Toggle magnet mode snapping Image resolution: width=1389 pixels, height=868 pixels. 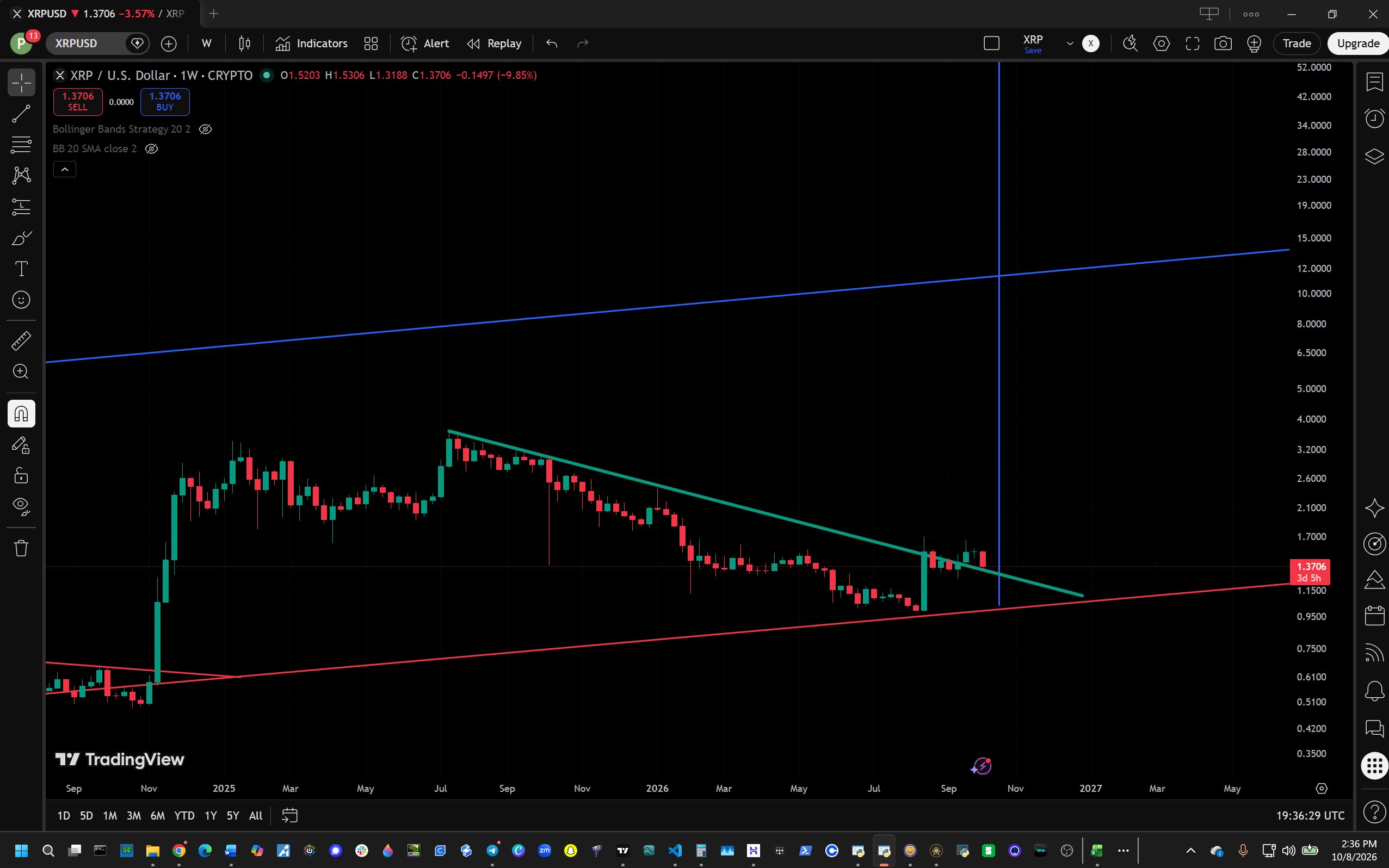point(21,414)
